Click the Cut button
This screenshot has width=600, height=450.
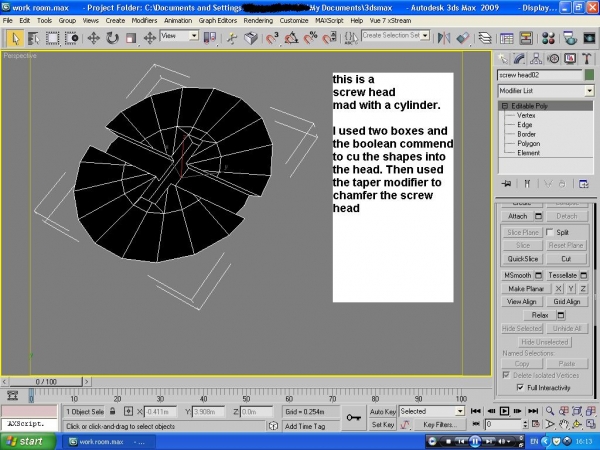[566, 259]
